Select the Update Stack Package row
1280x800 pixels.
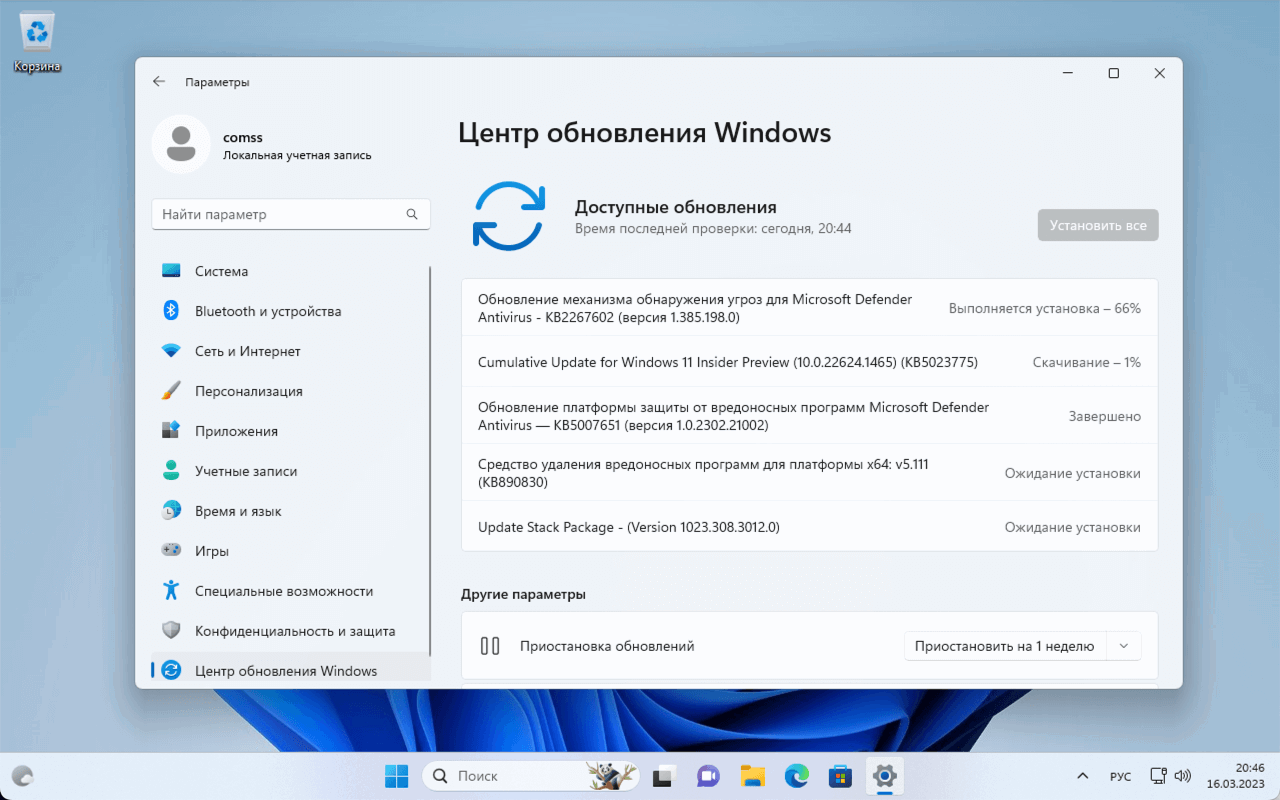tap(809, 527)
